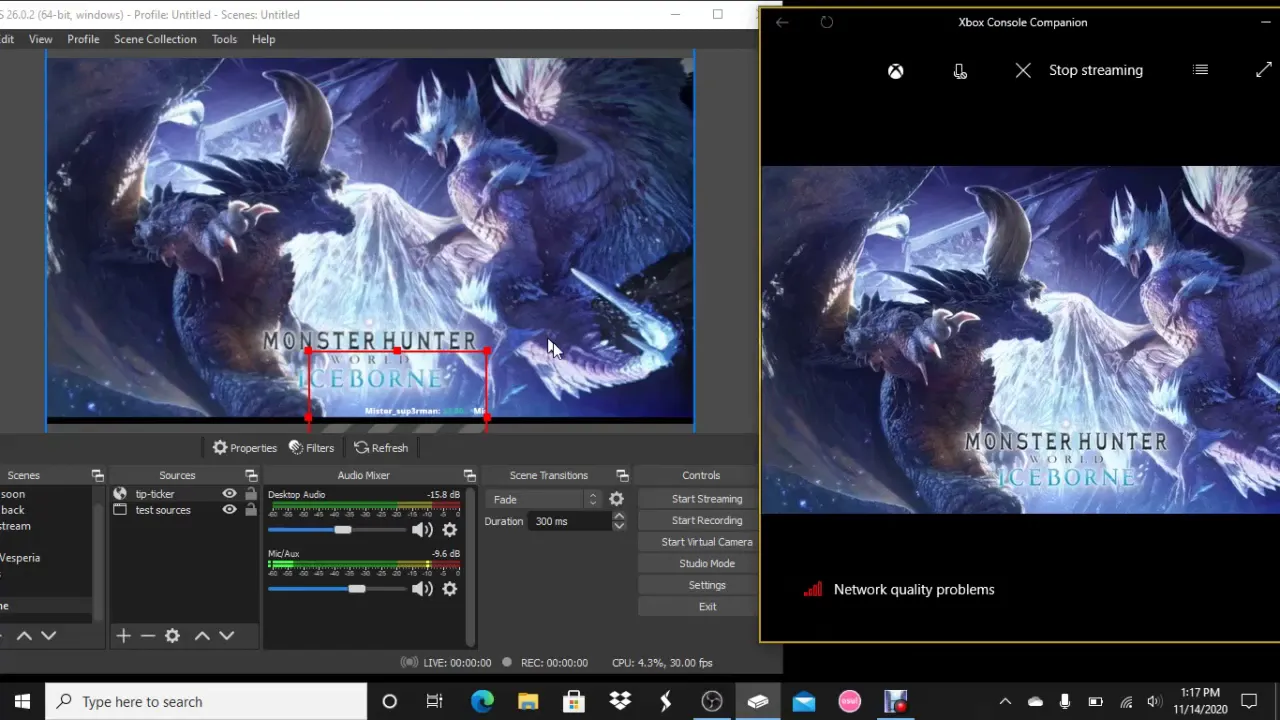Open Microsoft Edge from the taskbar
1280x720 pixels.
click(x=482, y=702)
